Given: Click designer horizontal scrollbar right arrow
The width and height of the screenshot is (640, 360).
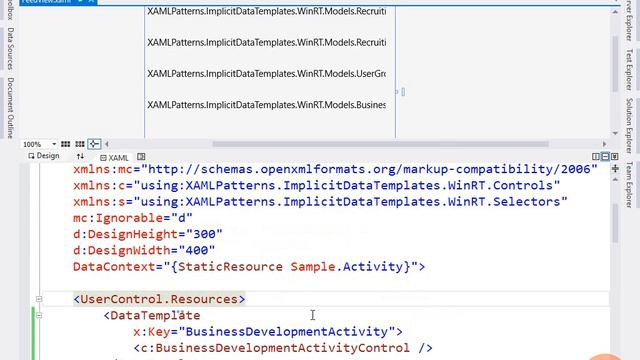Looking at the screenshot, I should point(604,144).
